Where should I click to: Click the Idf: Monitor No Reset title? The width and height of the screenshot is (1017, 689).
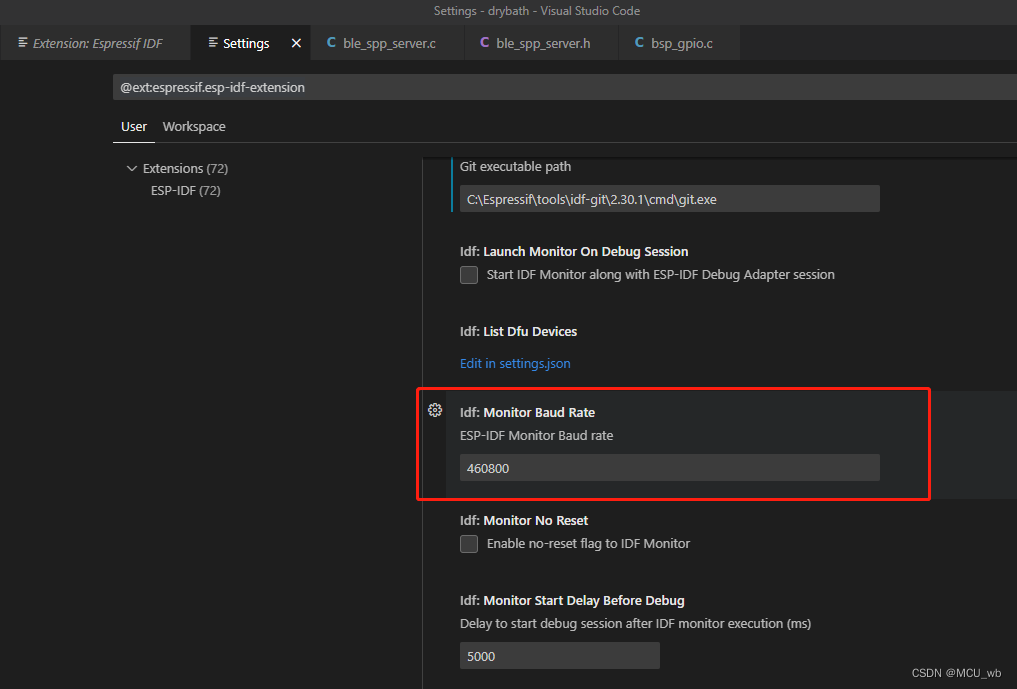click(x=524, y=520)
